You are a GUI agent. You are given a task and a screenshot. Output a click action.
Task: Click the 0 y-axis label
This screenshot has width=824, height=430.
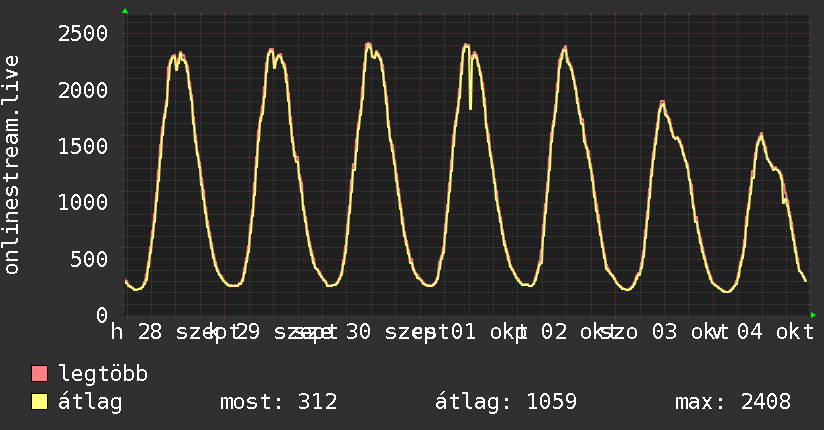click(102, 315)
